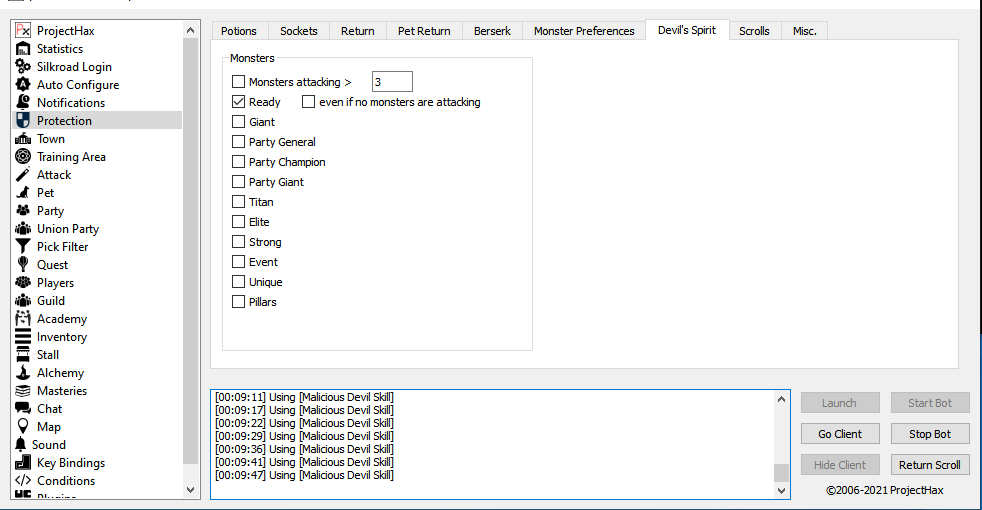Click the Map pin icon
The width and height of the screenshot is (982, 510).
(x=23, y=427)
